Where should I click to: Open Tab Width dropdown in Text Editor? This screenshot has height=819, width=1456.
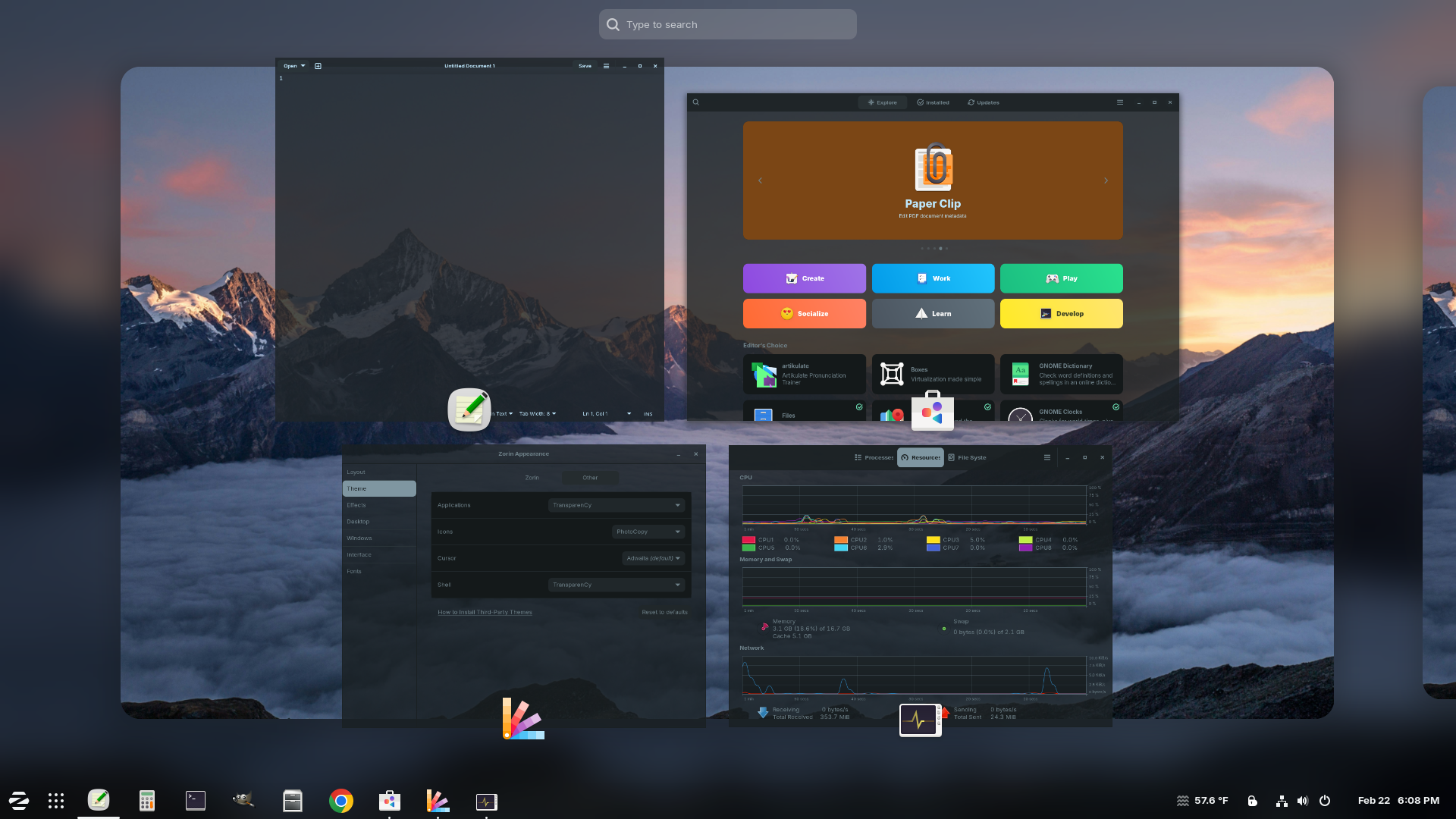[x=538, y=414]
